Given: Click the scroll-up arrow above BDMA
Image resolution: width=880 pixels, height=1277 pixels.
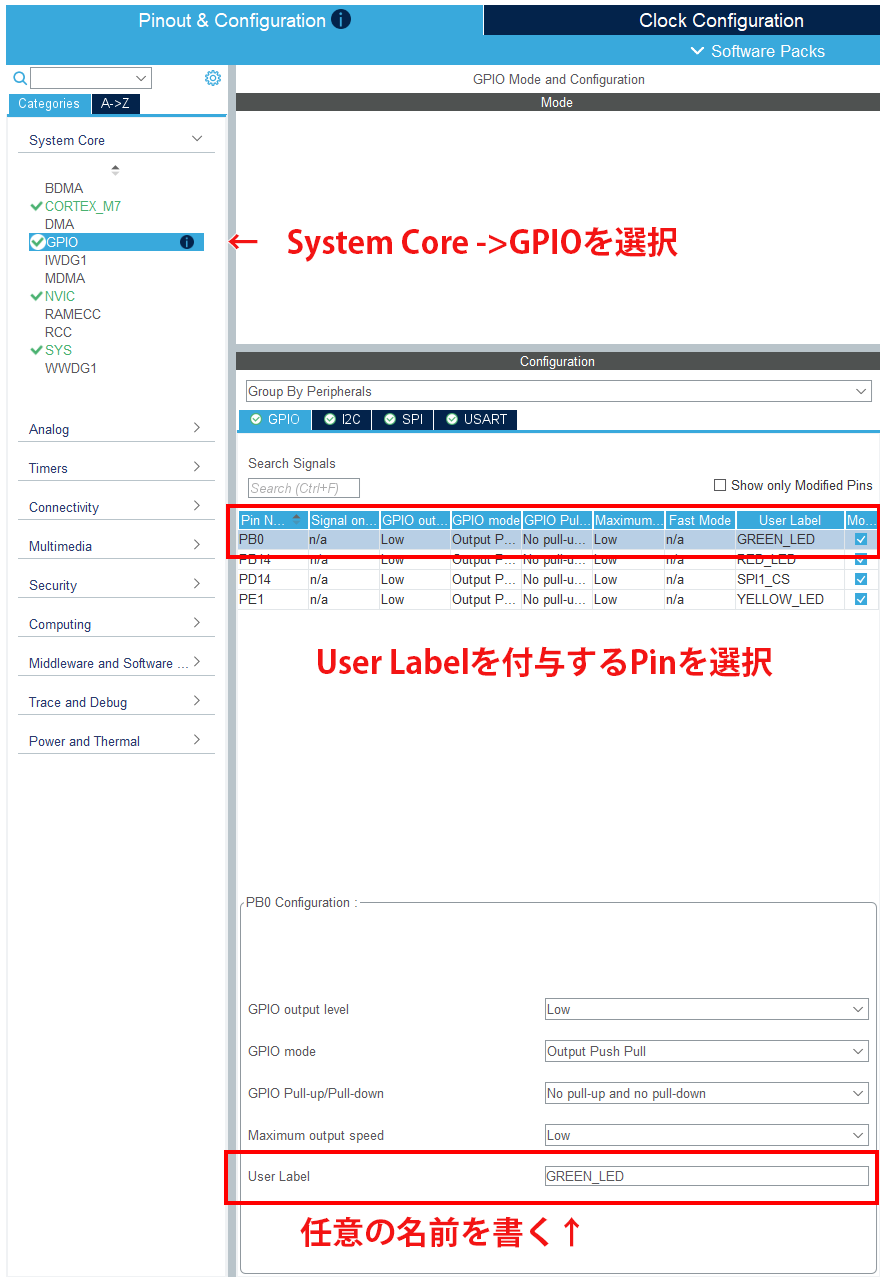Looking at the screenshot, I should [115, 167].
